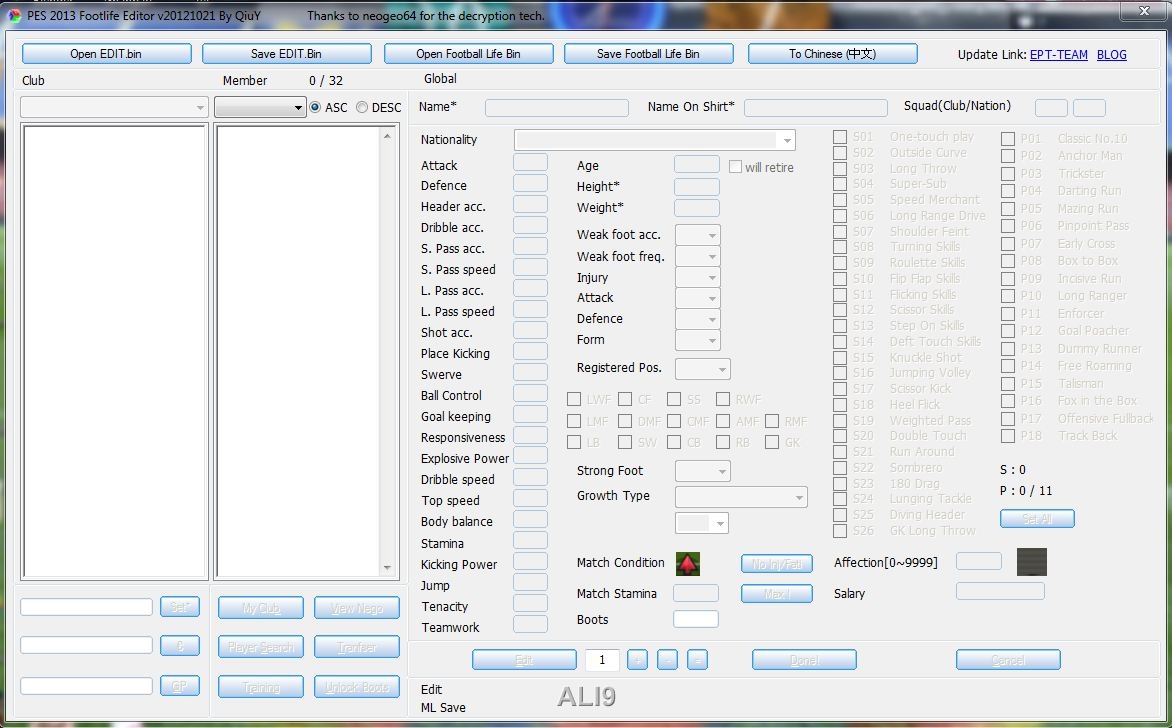
Task: Open the EPT-TEAM update link
Action: pos(1058,55)
